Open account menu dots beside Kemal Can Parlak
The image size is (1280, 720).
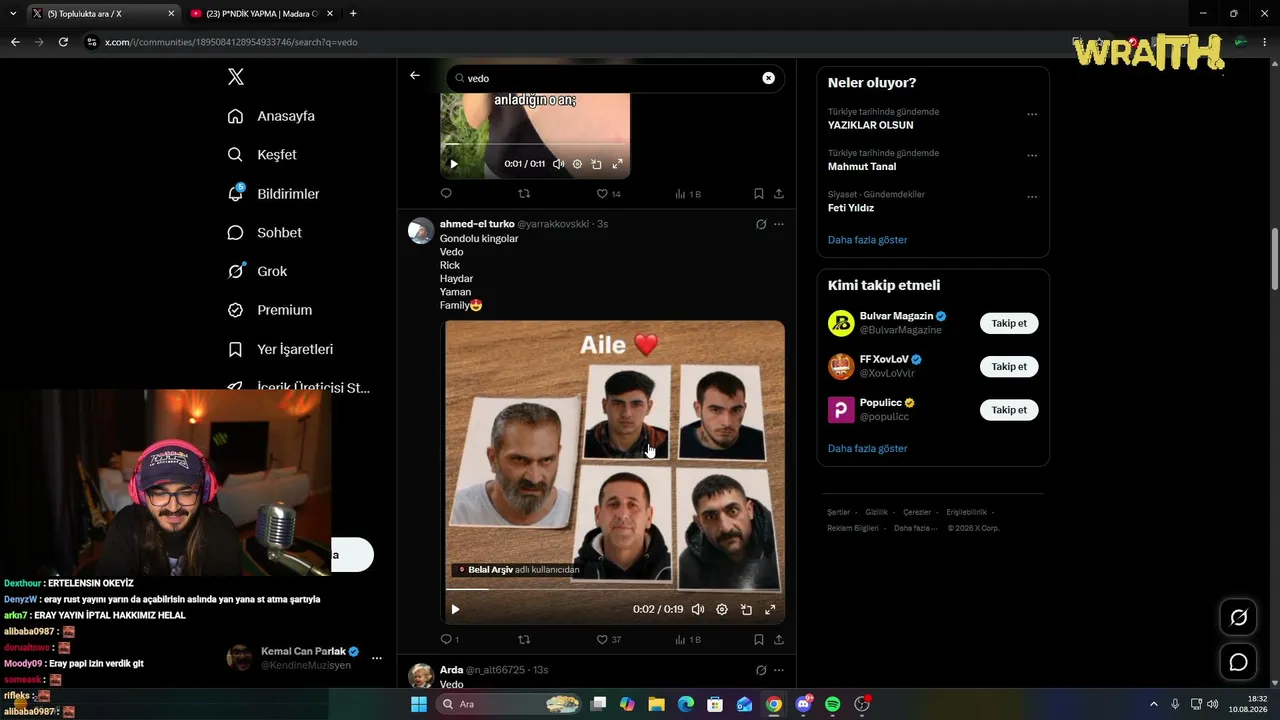click(x=377, y=658)
